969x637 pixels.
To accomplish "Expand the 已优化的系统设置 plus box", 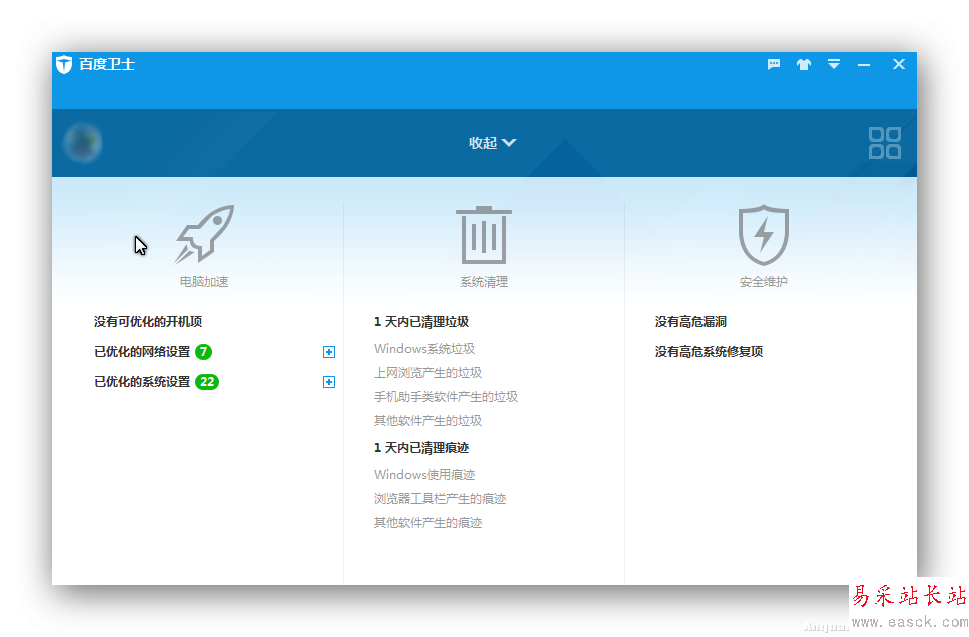I will click(329, 382).
